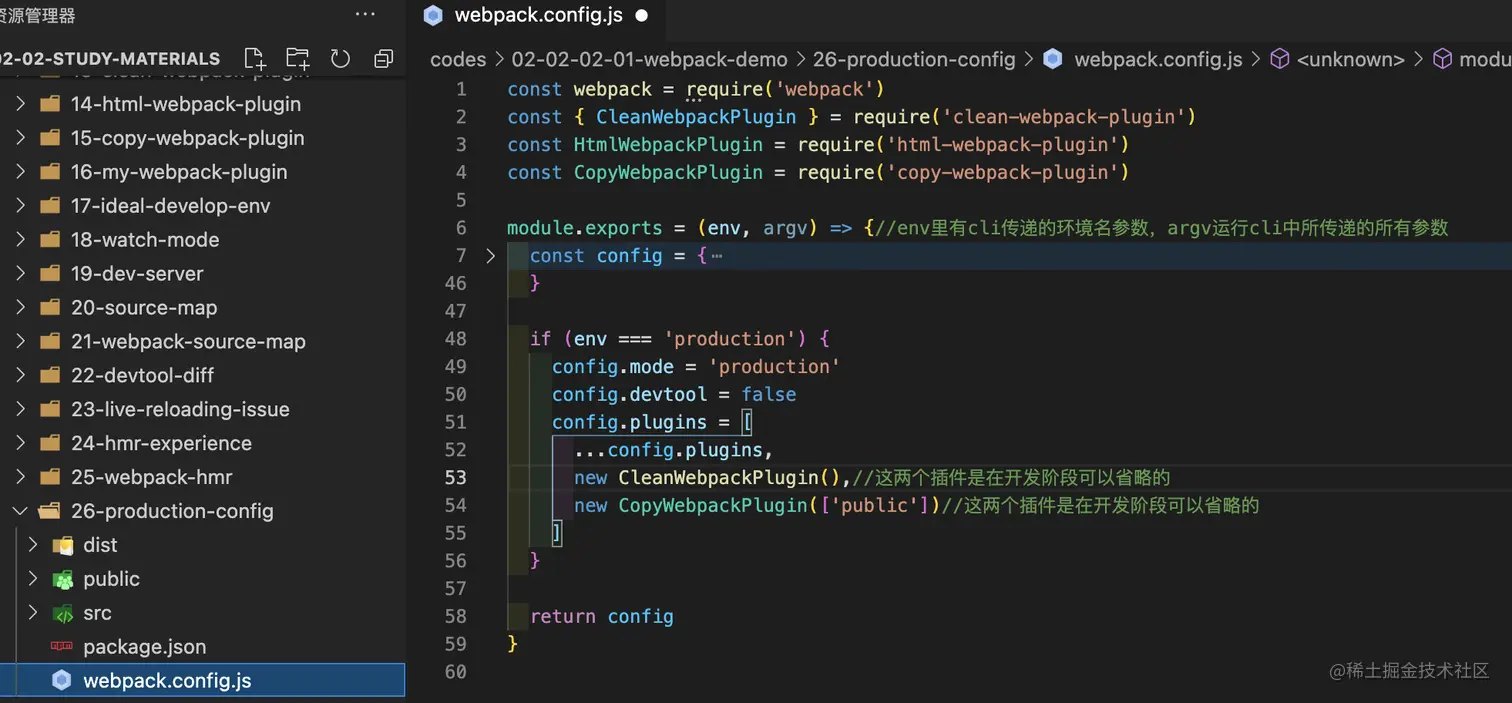The image size is (1512, 703).
Task: Click '26-production-config' breadcrumb segment
Action: (914, 59)
